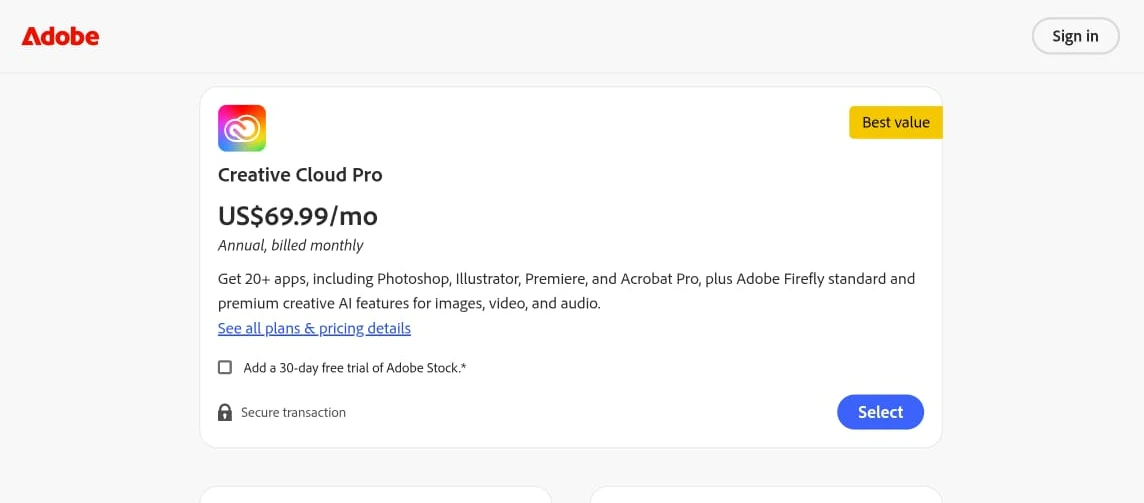Click the US$69.99/mo price text
The height and width of the screenshot is (503, 1144).
coord(297,215)
